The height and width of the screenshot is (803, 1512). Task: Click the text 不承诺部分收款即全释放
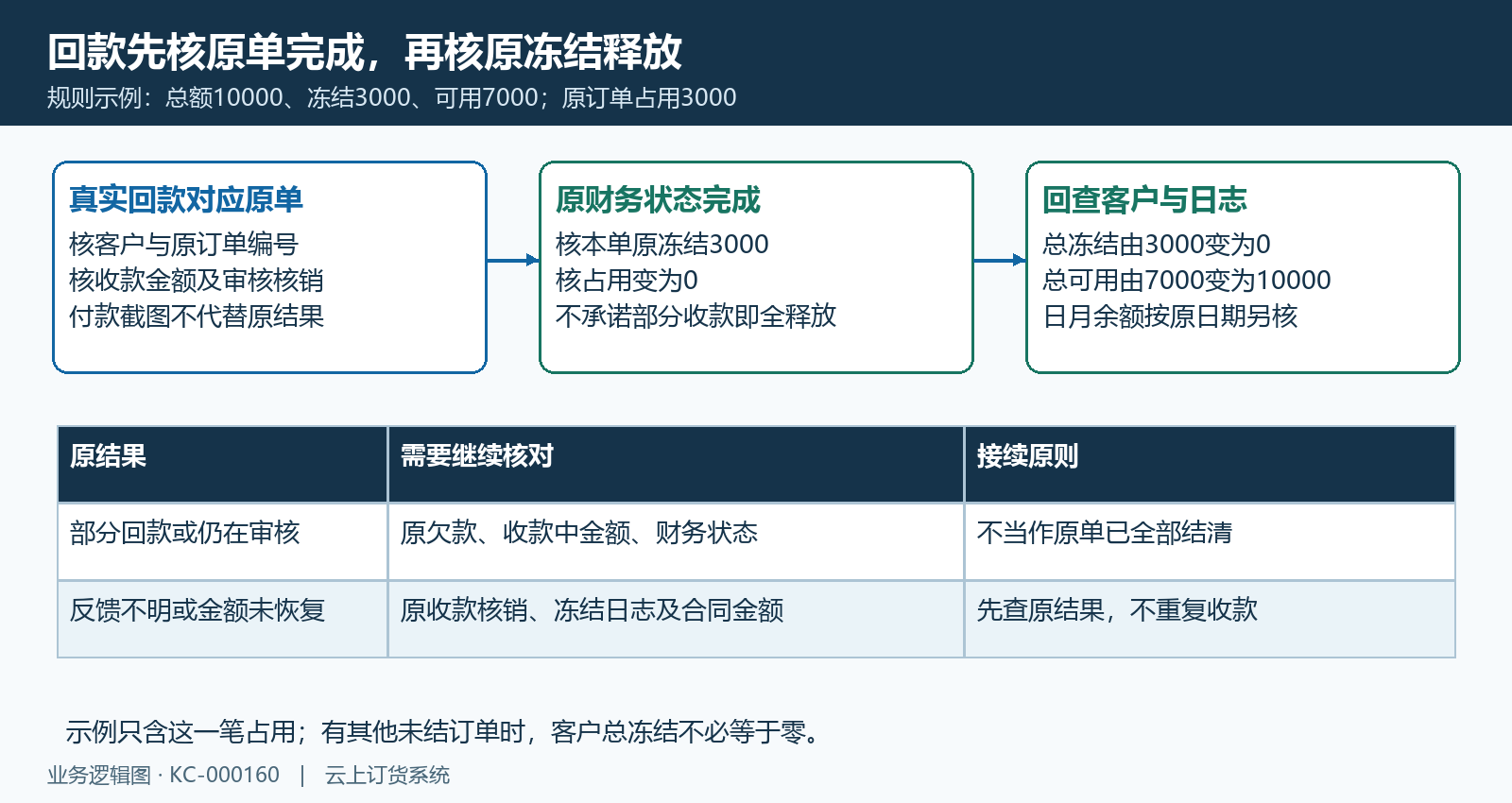[x=696, y=316]
